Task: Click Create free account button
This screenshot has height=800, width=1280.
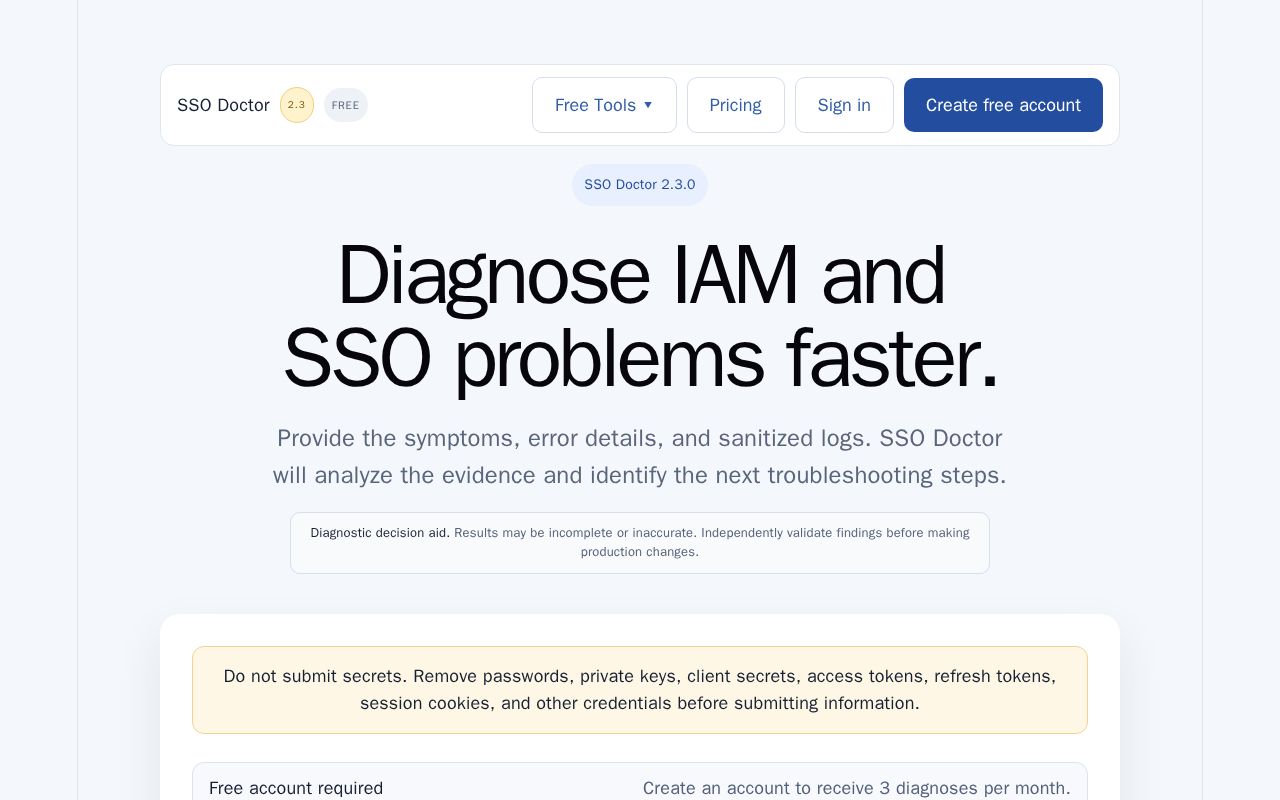Action: pos(1003,105)
